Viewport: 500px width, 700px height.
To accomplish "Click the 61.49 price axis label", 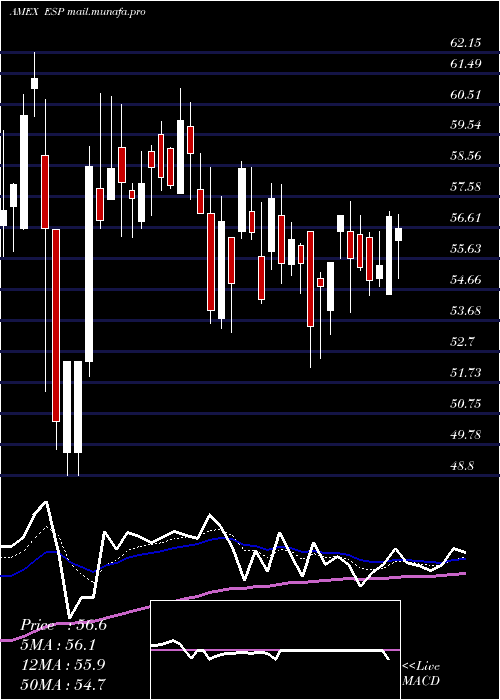I will 466,64.
